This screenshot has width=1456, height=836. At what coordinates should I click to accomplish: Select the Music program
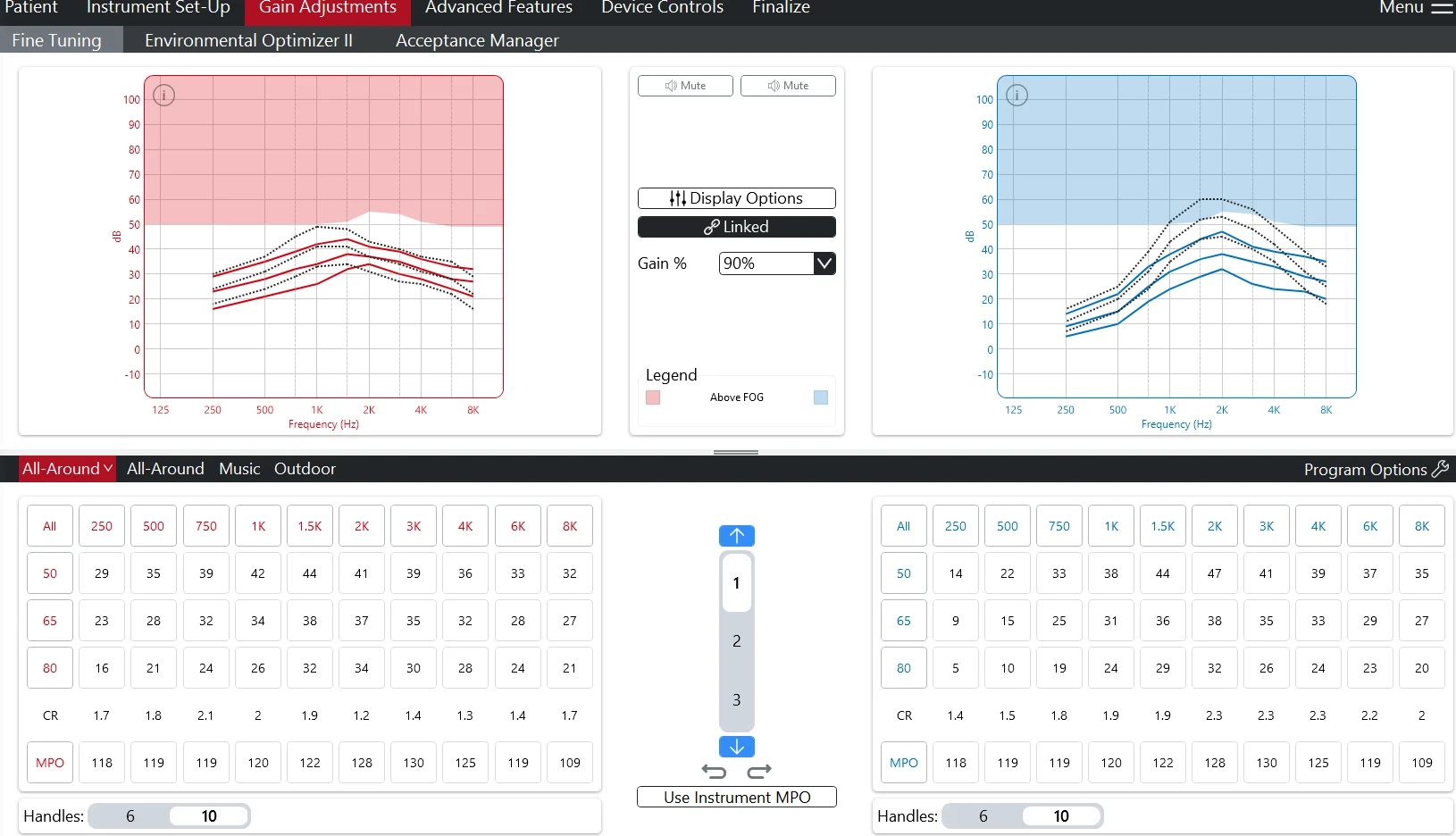coord(239,469)
